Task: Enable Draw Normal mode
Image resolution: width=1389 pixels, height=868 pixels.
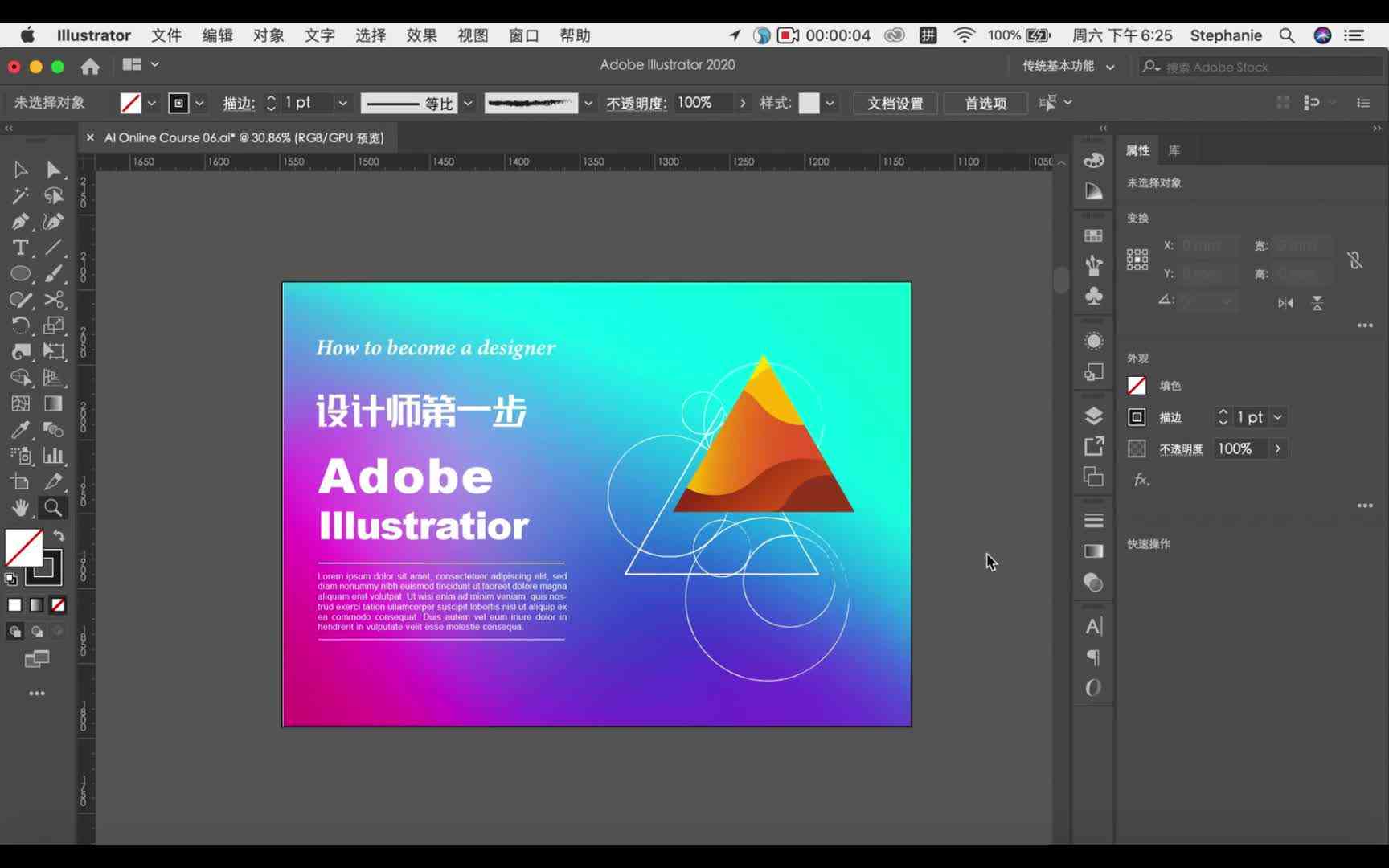Action: pyautogui.click(x=14, y=632)
